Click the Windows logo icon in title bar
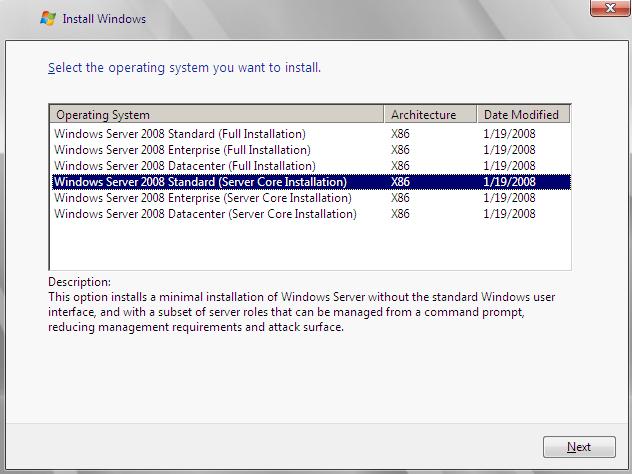 click(x=46, y=18)
